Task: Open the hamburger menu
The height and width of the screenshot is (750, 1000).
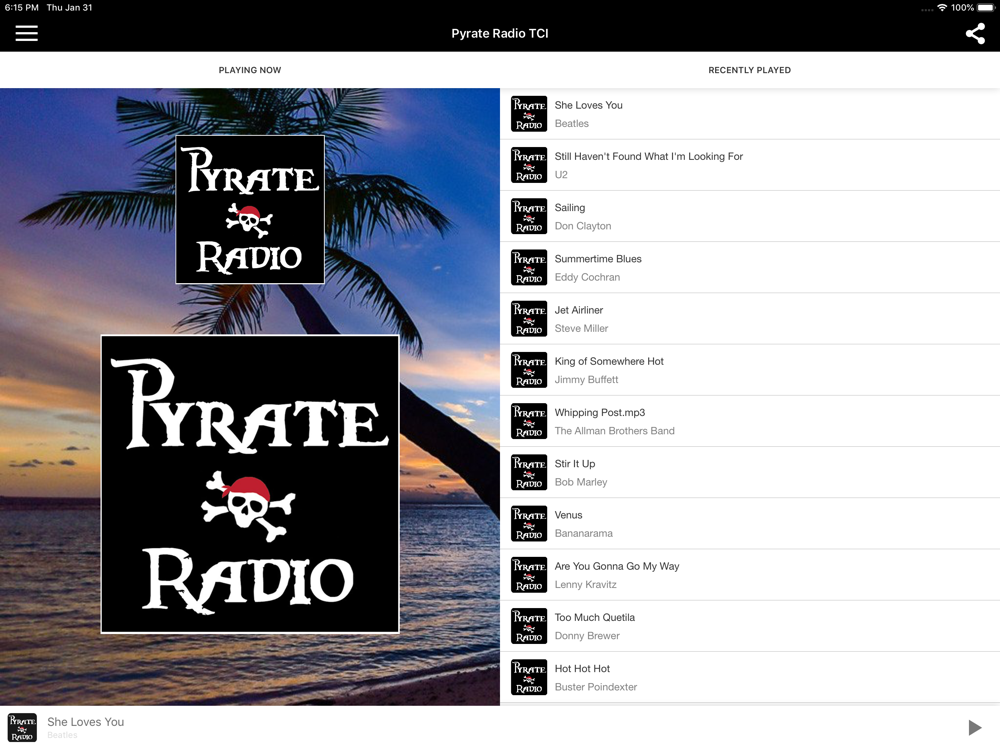Action: [x=26, y=33]
